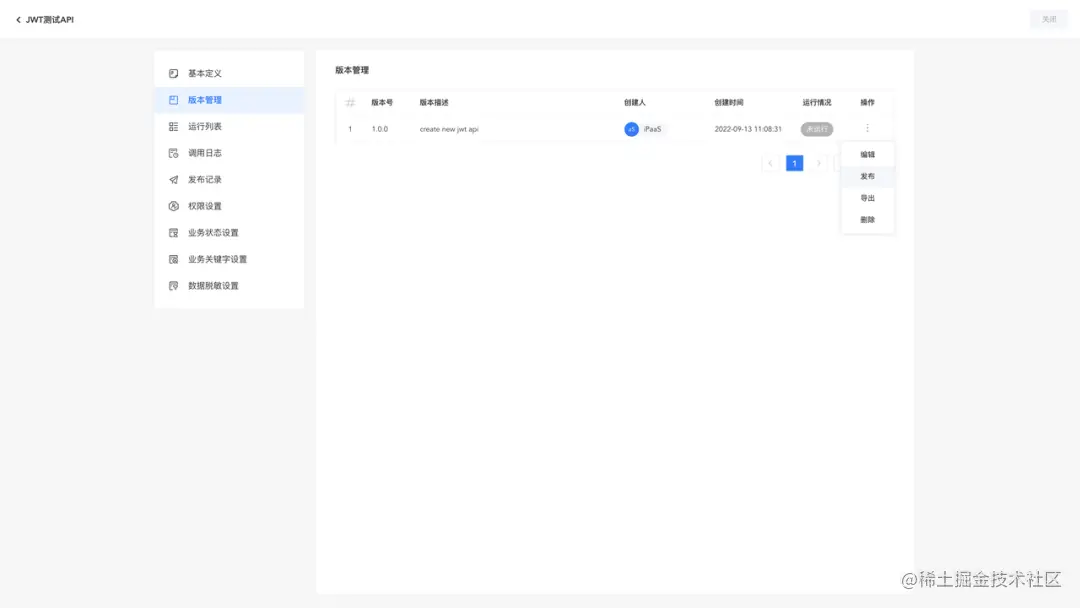Select 版本管理 in the sidebar
The image size is (1080, 608).
click(229, 100)
